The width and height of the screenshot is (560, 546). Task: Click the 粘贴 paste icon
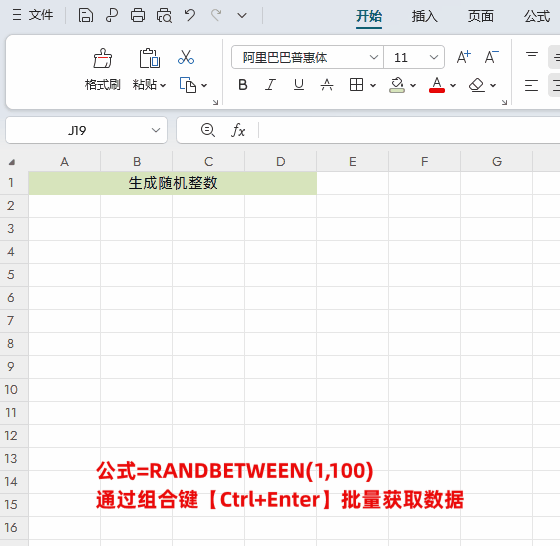click(149, 58)
